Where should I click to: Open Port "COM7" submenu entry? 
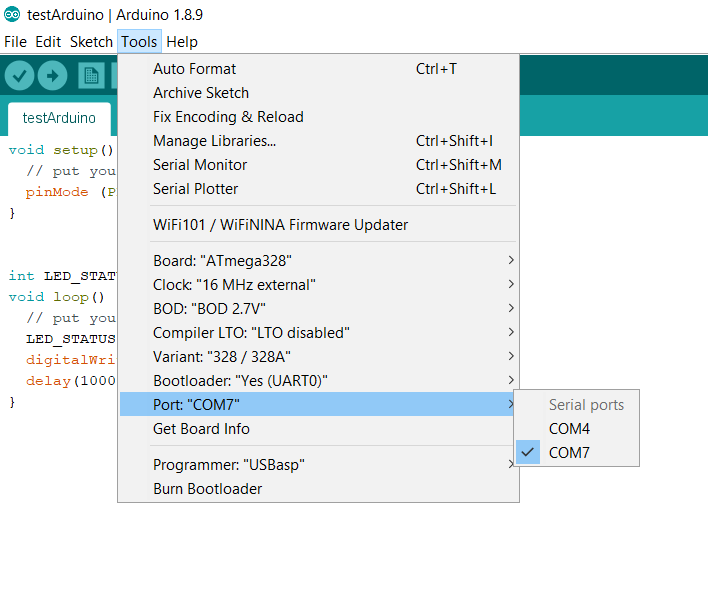(318, 404)
